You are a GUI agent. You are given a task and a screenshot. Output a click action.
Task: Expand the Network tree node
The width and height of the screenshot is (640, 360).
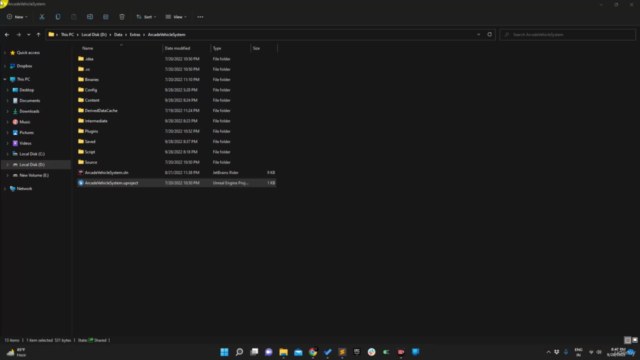click(5, 189)
